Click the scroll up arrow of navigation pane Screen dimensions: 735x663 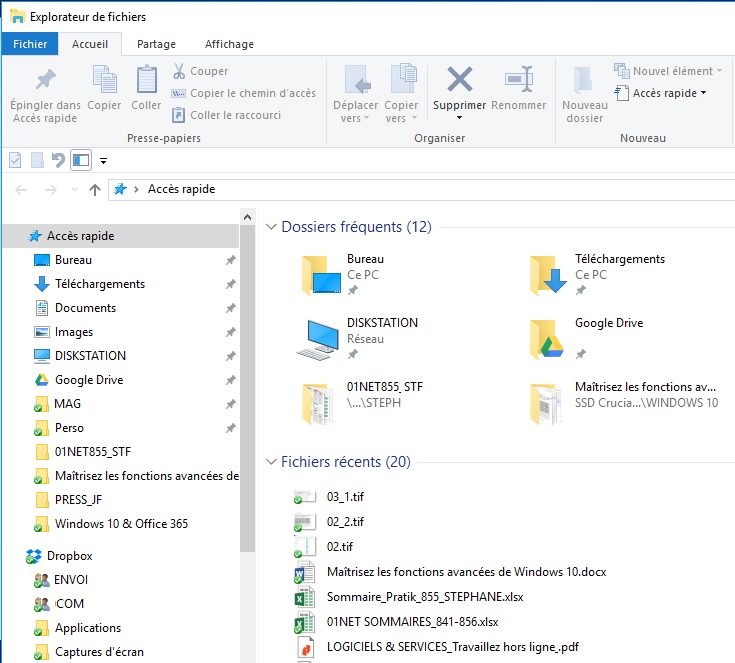coord(248,217)
